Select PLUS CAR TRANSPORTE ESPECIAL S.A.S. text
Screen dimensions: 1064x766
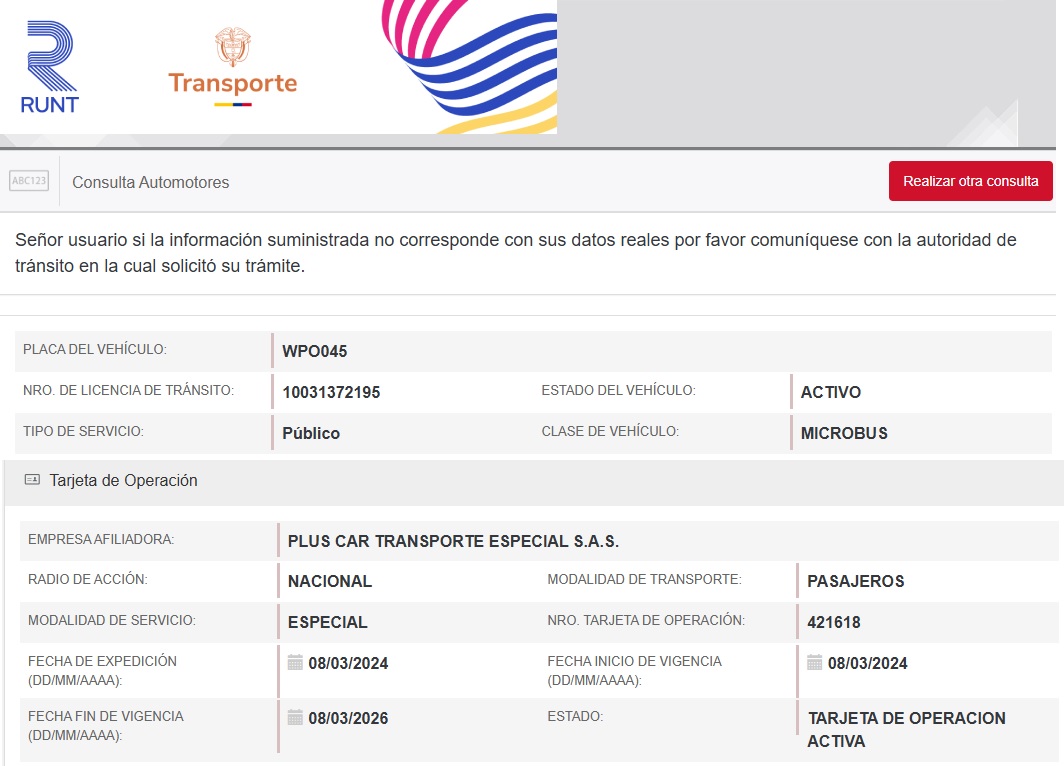pos(453,541)
